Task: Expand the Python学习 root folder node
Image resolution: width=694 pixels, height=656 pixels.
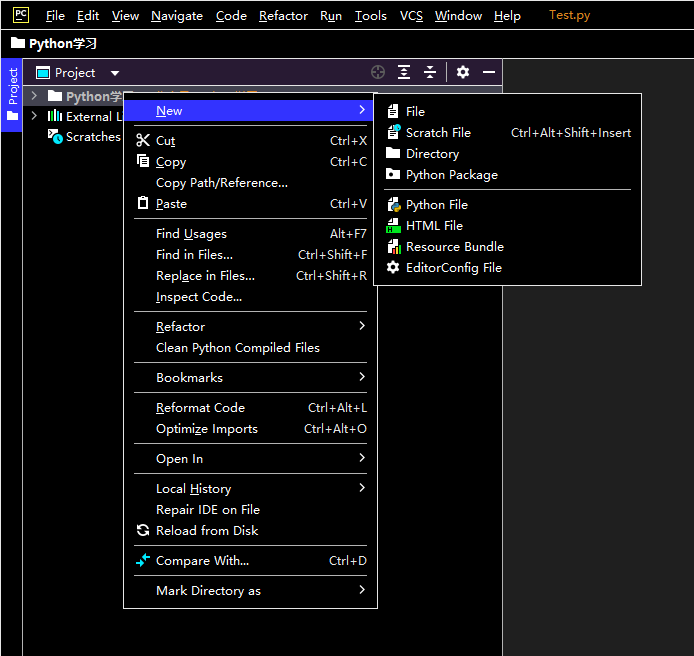Action: pos(34,96)
